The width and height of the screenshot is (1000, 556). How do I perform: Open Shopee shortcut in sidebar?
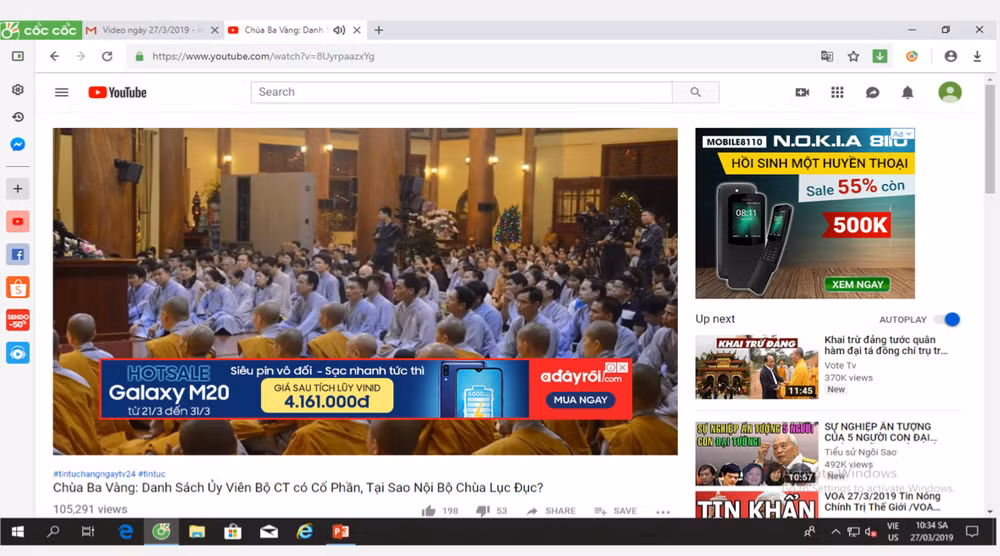pyautogui.click(x=18, y=288)
